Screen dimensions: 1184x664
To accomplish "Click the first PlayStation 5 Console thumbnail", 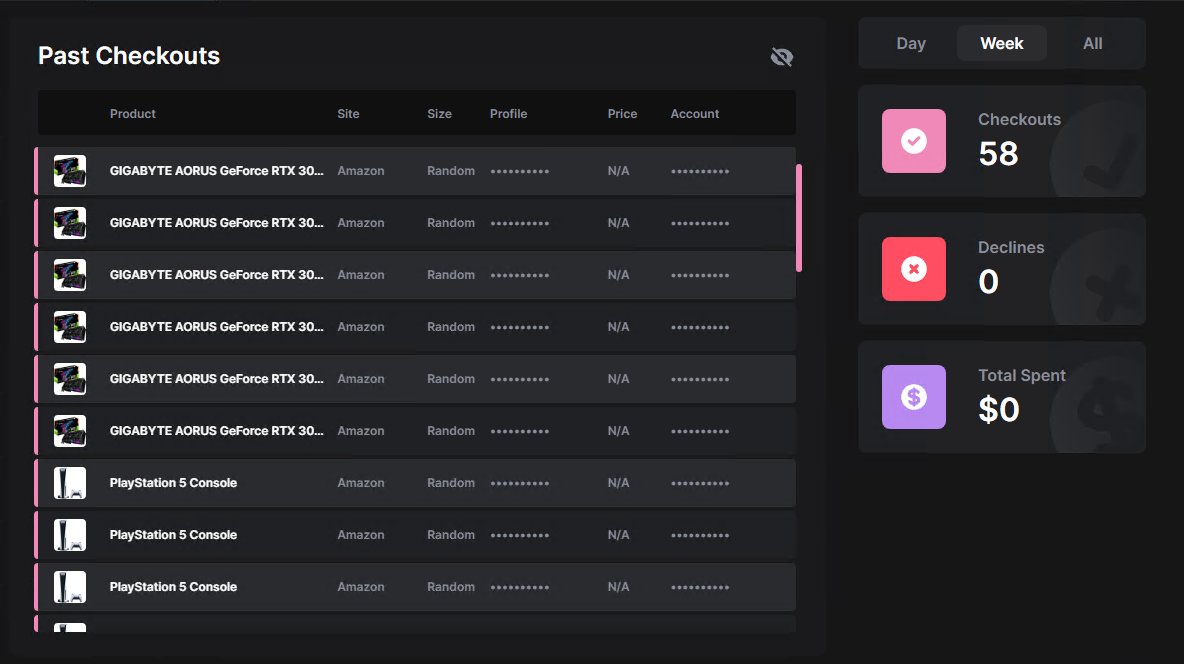I will point(69,483).
